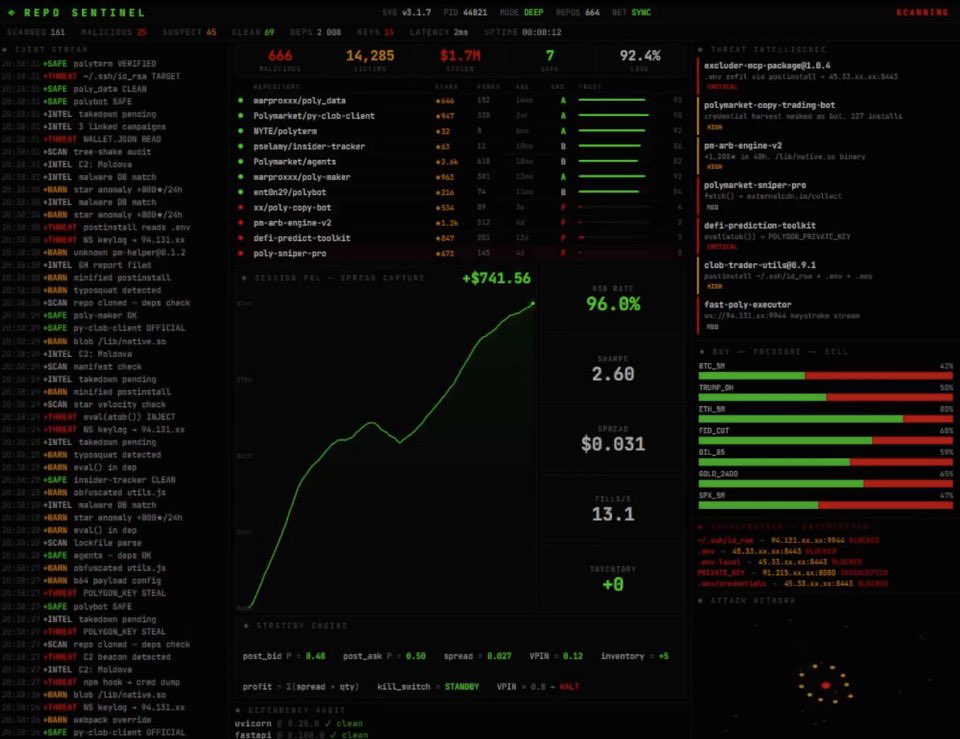This screenshot has height=739, width=960.
Task: Click the OIL_85 pressure bar
Action: pos(825,462)
